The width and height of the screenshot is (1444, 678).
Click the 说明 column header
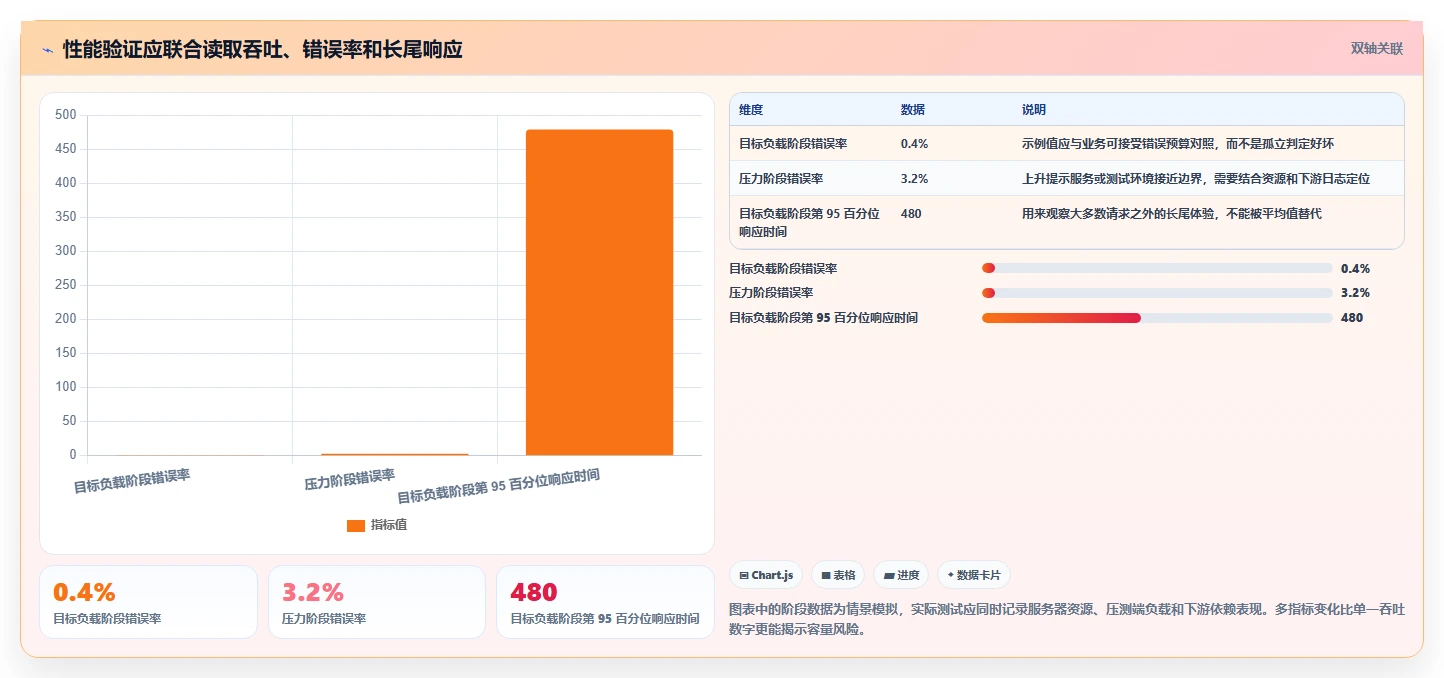1034,110
